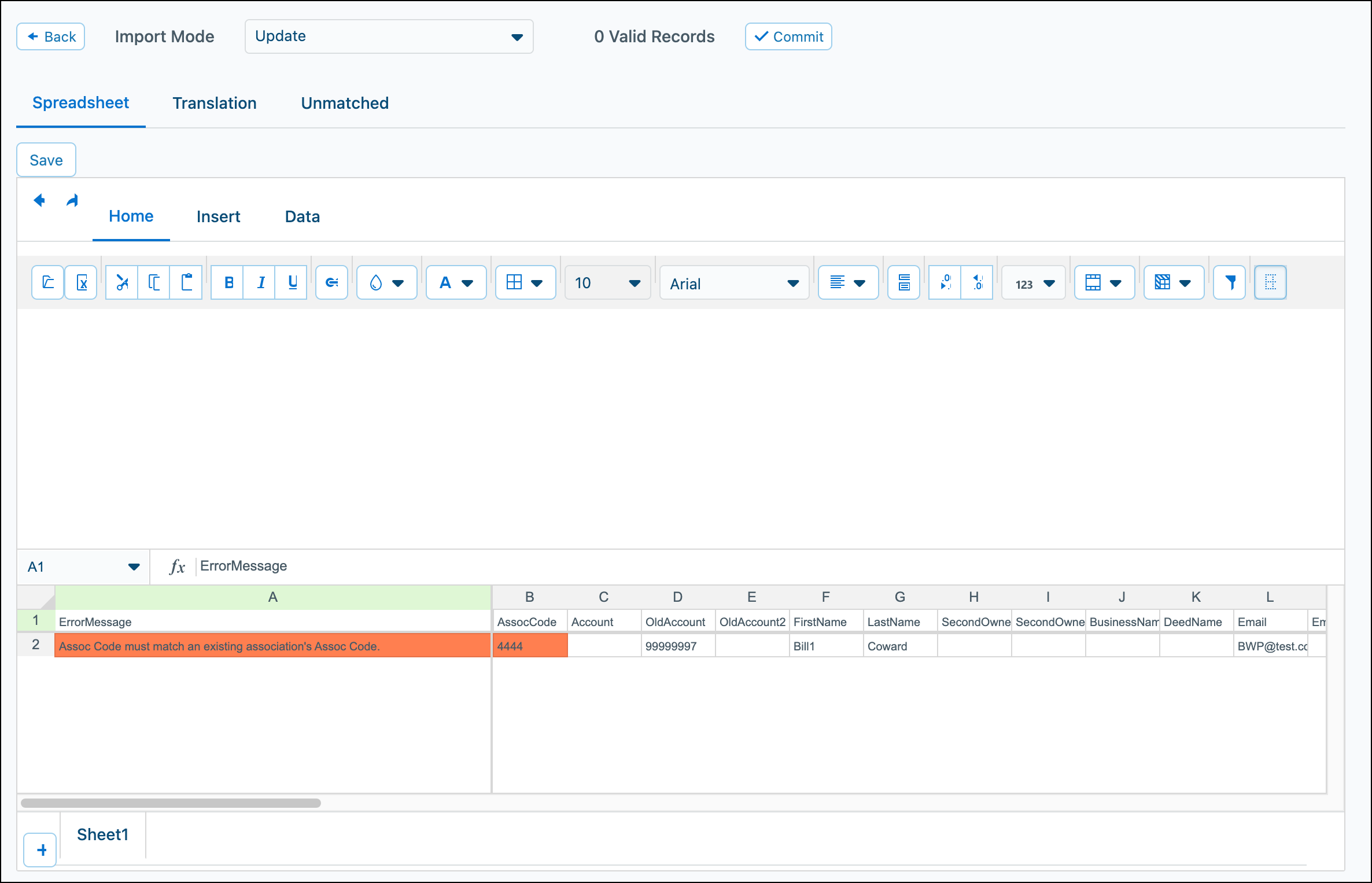The image size is (1372, 883).
Task: Click the Account header cell
Action: (x=604, y=621)
